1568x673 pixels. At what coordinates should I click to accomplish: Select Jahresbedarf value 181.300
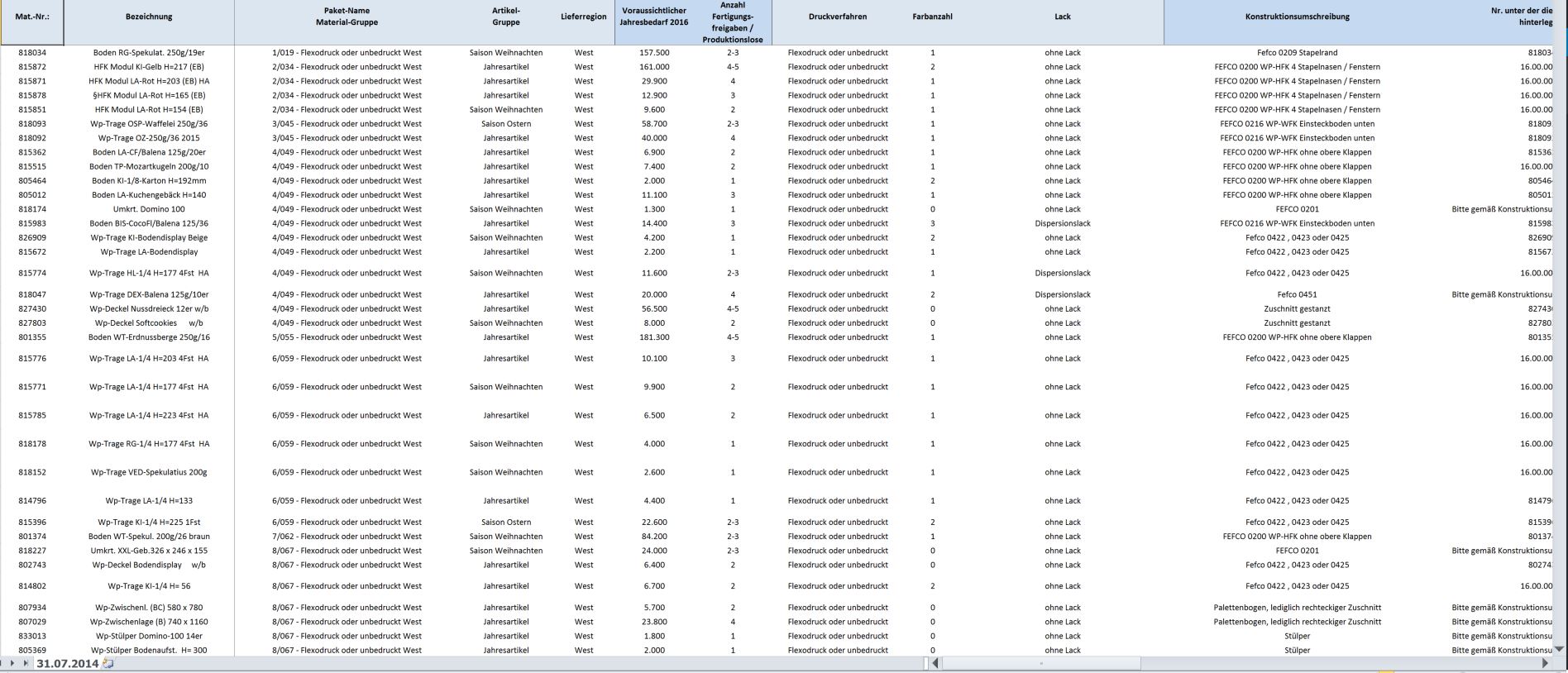[x=653, y=337]
